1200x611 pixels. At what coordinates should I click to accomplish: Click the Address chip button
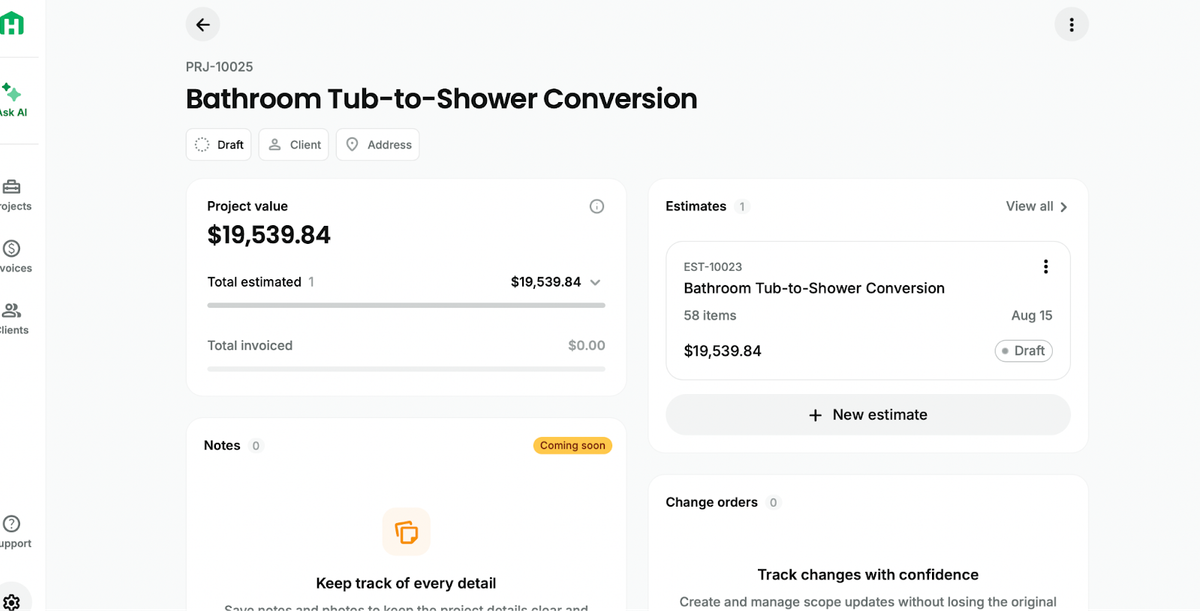click(378, 145)
